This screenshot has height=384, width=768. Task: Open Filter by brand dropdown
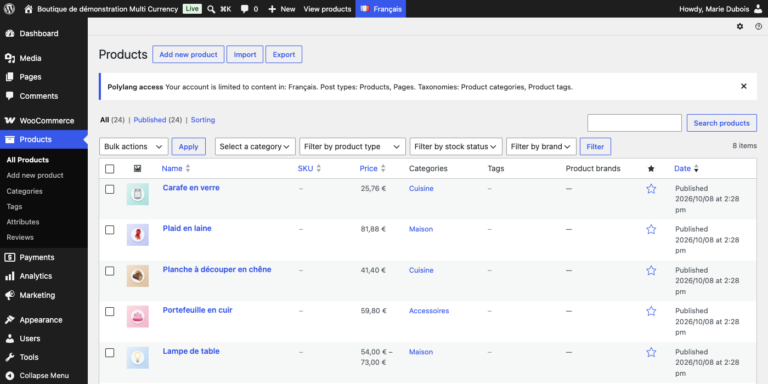tap(541, 146)
